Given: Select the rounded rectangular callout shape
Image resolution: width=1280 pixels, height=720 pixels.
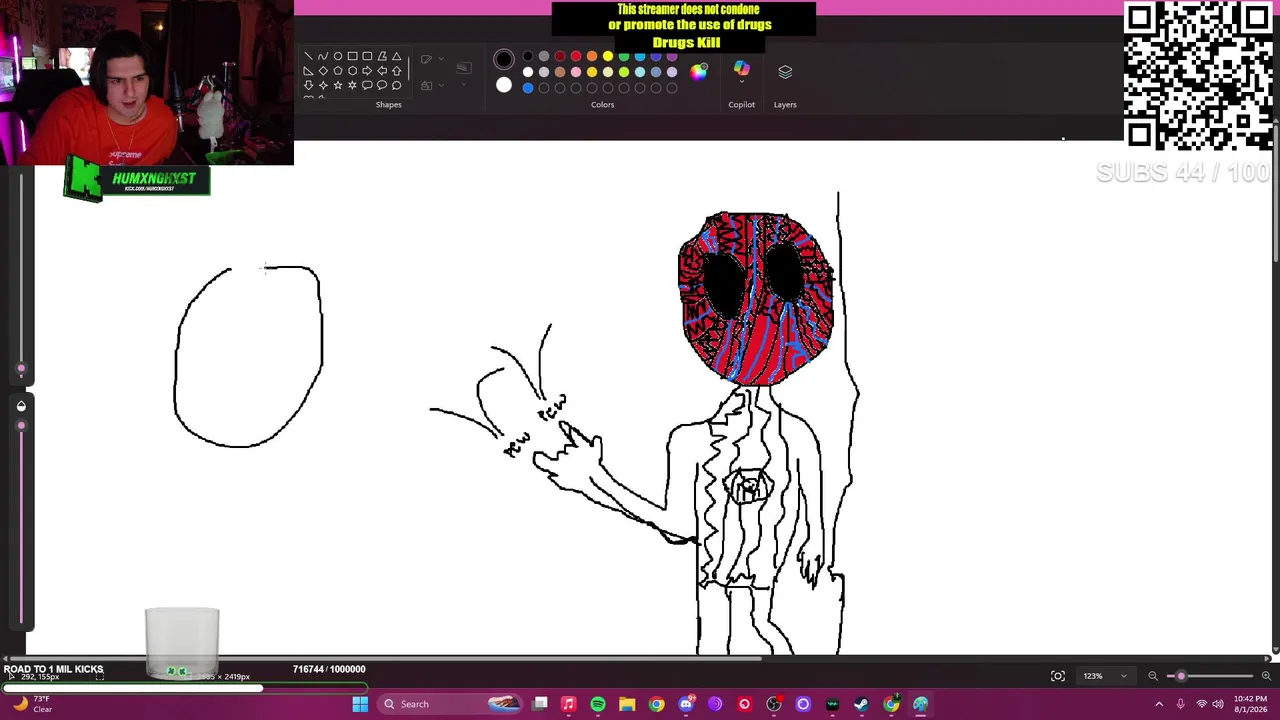Looking at the screenshot, I should (x=367, y=85).
